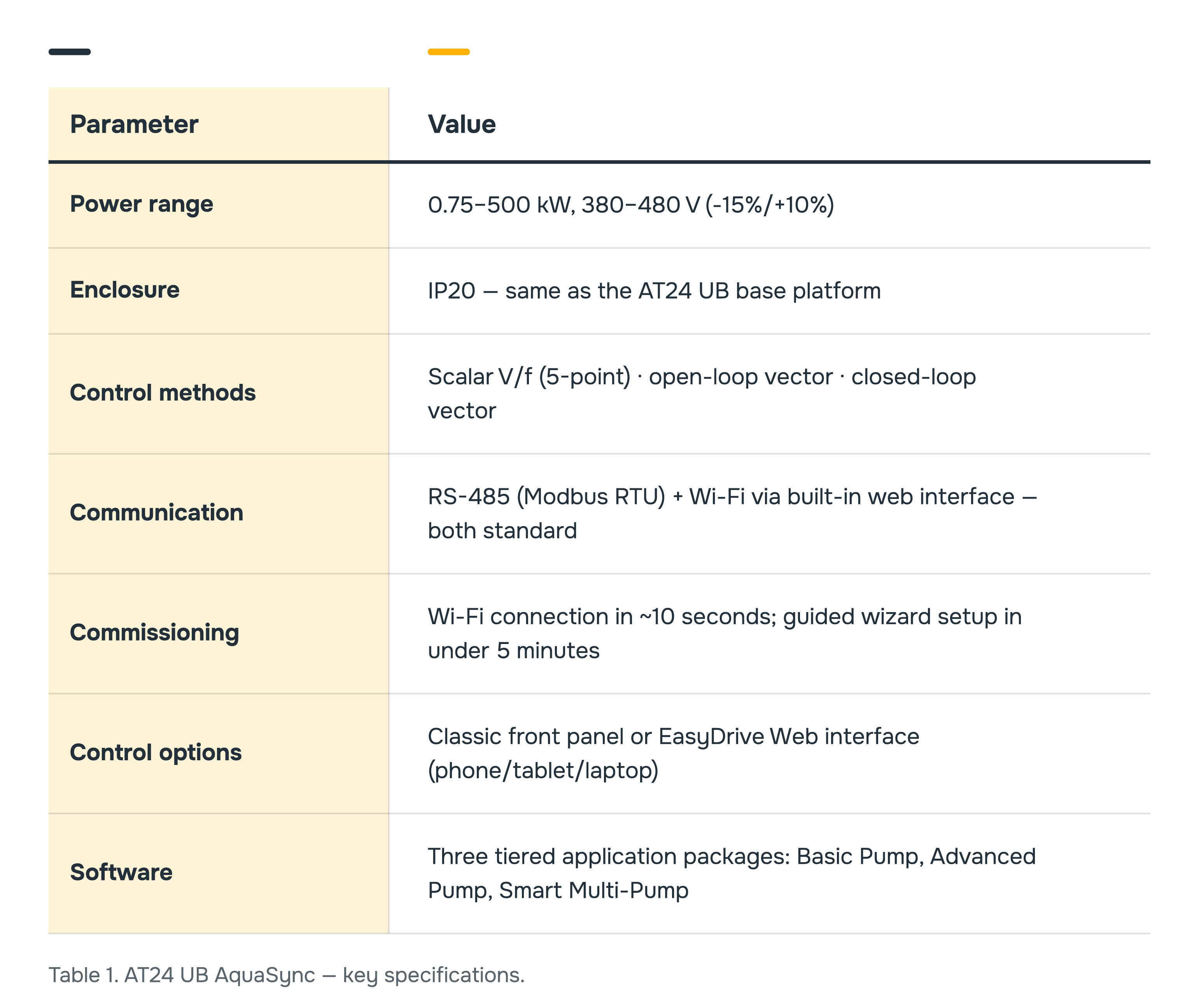
Task: Select the Control methods row label
Action: pyautogui.click(x=163, y=392)
